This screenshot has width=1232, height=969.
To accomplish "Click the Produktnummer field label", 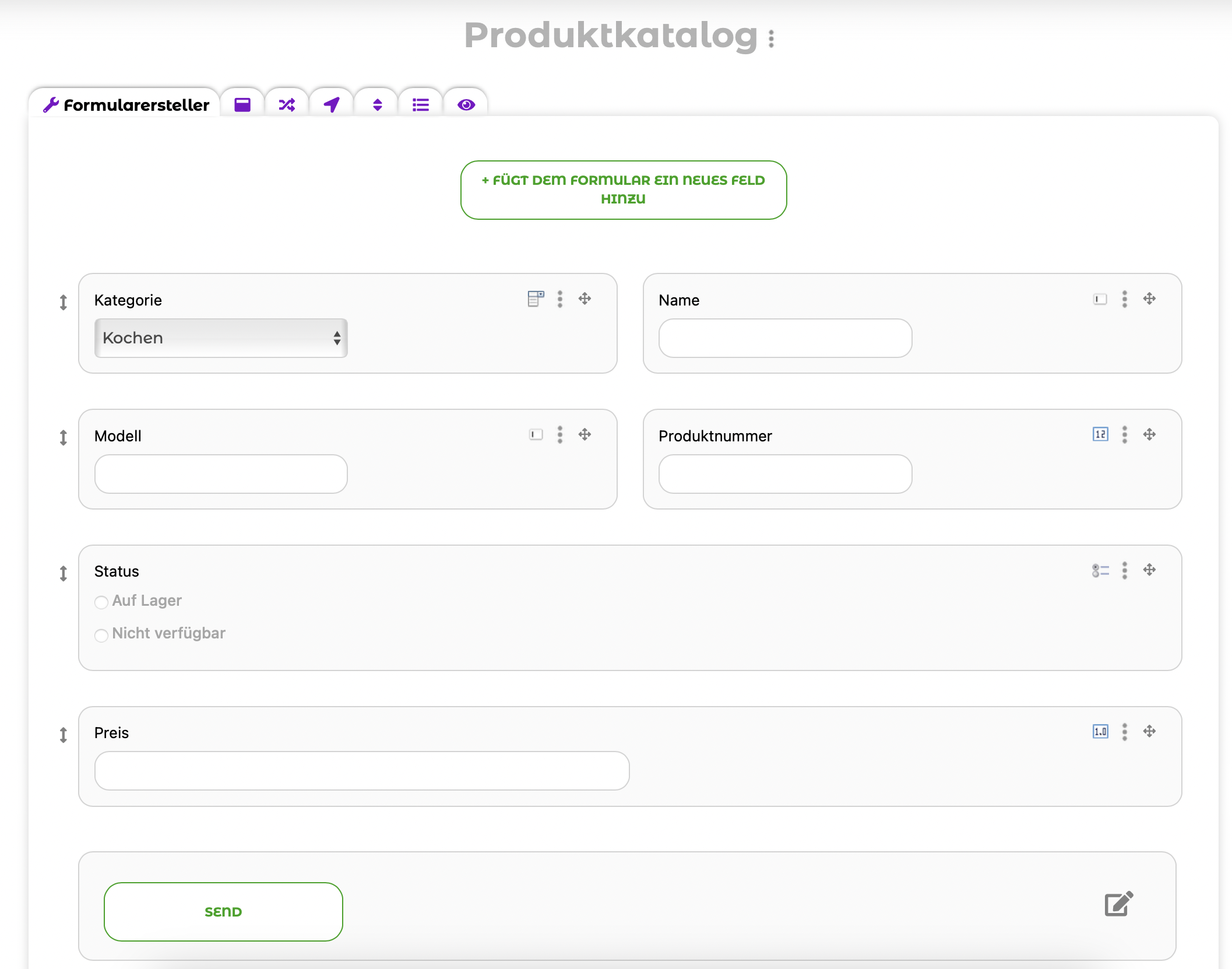I will pyautogui.click(x=715, y=436).
